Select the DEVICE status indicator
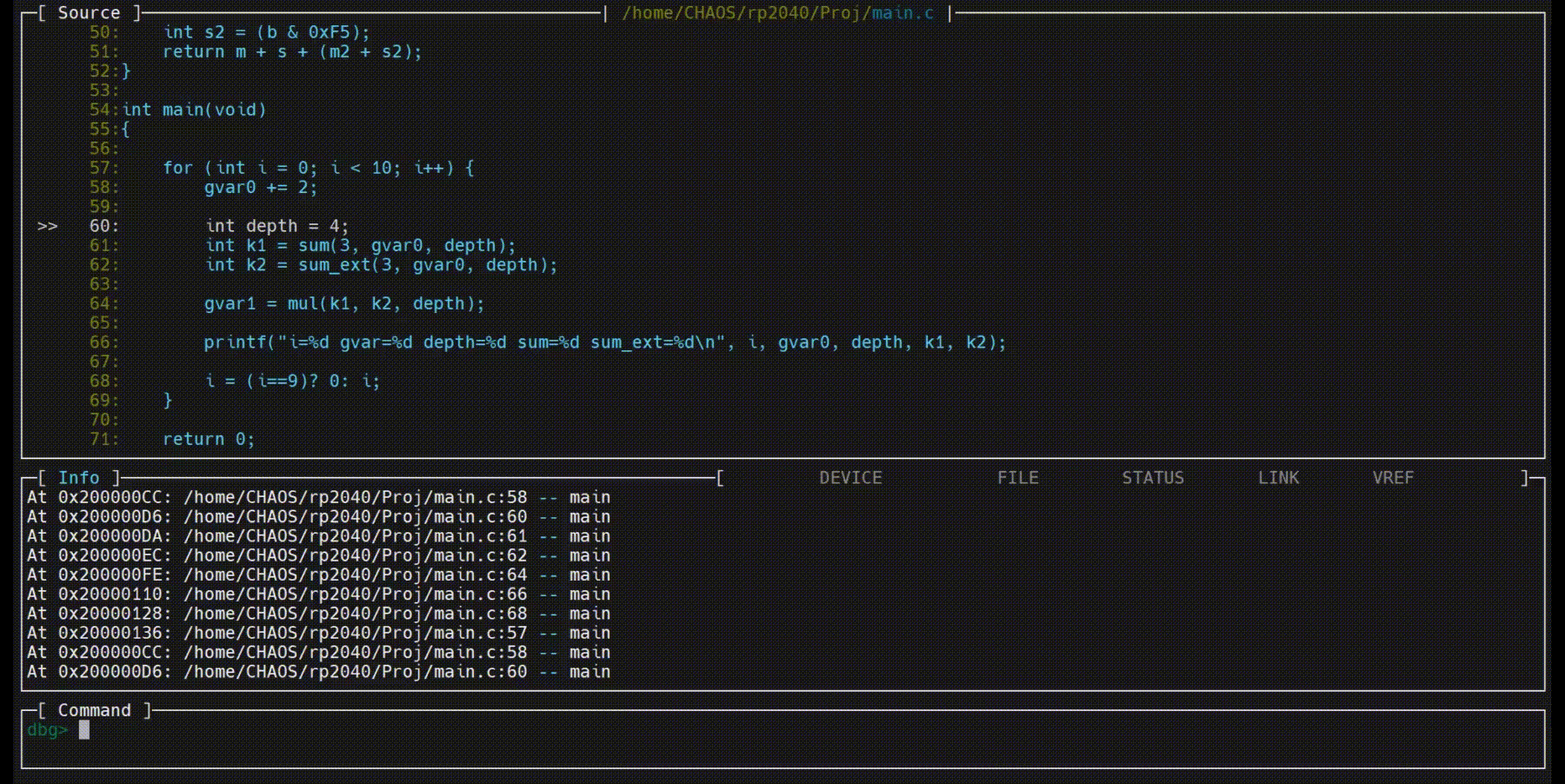 850,478
